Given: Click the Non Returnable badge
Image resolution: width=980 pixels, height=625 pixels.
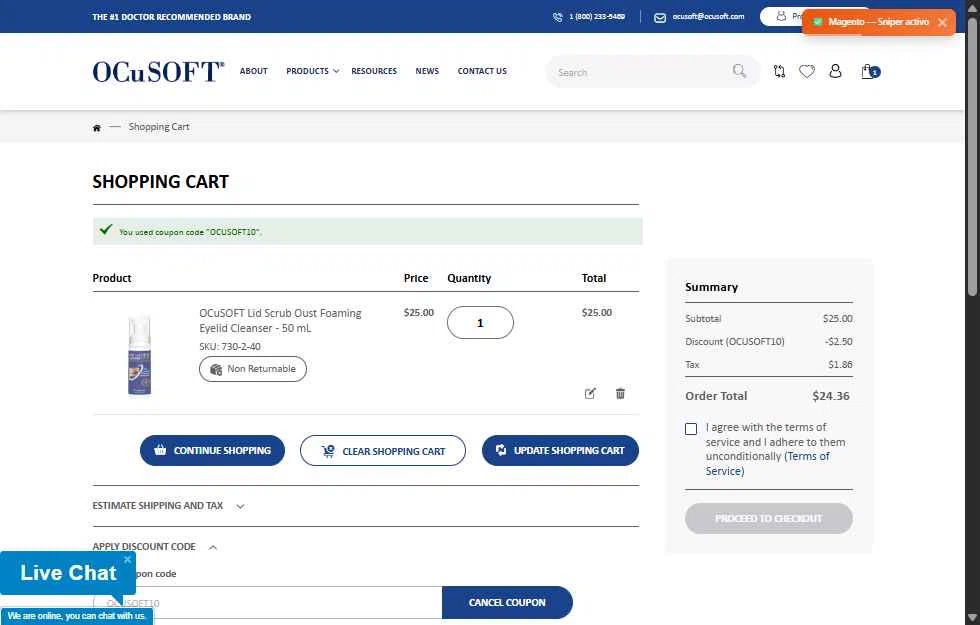Looking at the screenshot, I should (252, 369).
